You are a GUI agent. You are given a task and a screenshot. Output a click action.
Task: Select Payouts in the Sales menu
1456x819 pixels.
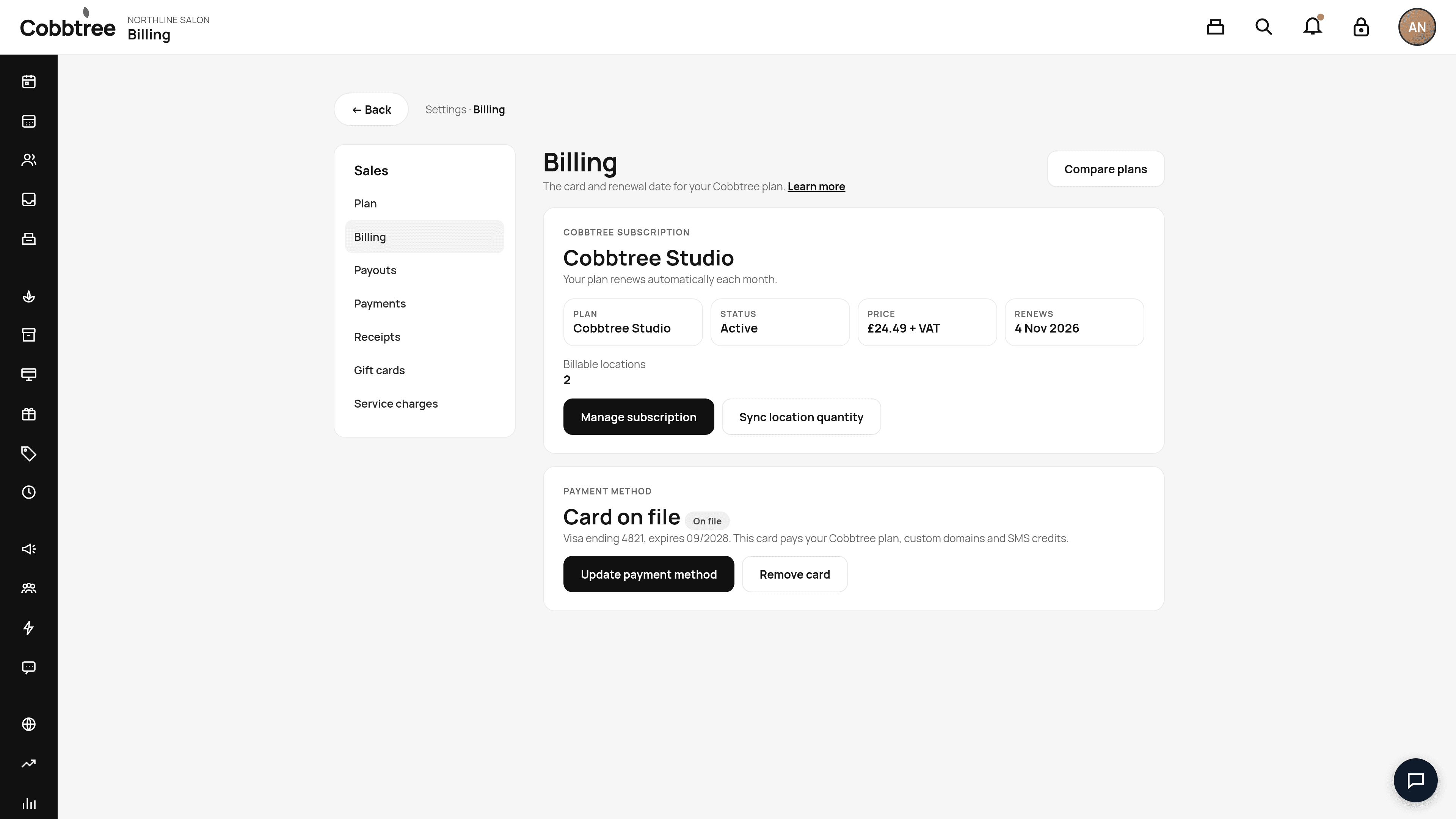pyautogui.click(x=425, y=270)
